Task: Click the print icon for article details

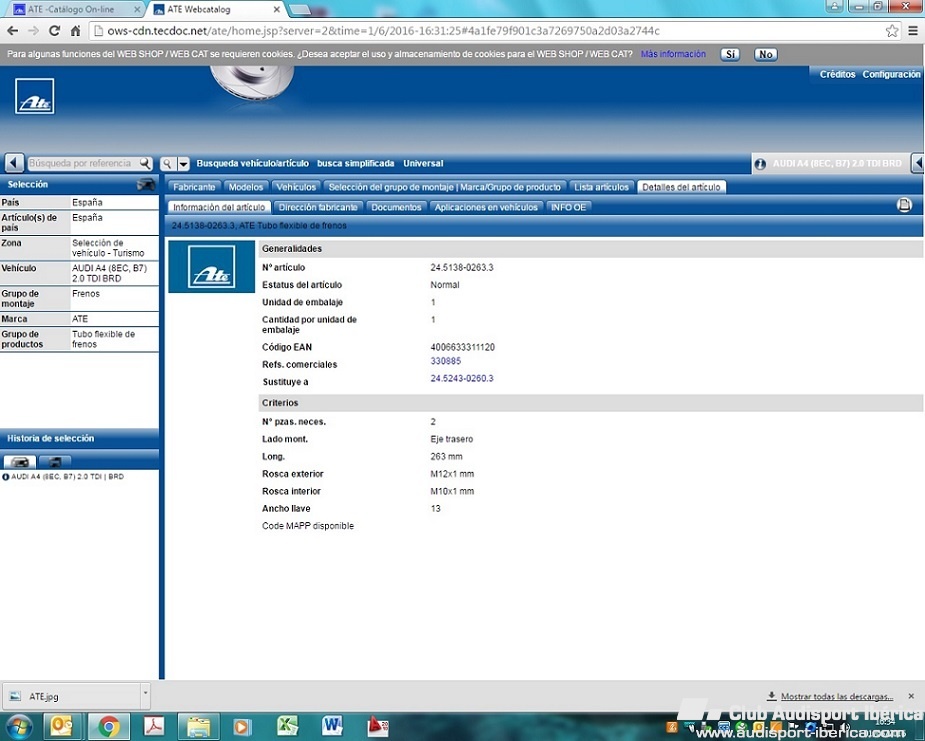Action: click(904, 205)
